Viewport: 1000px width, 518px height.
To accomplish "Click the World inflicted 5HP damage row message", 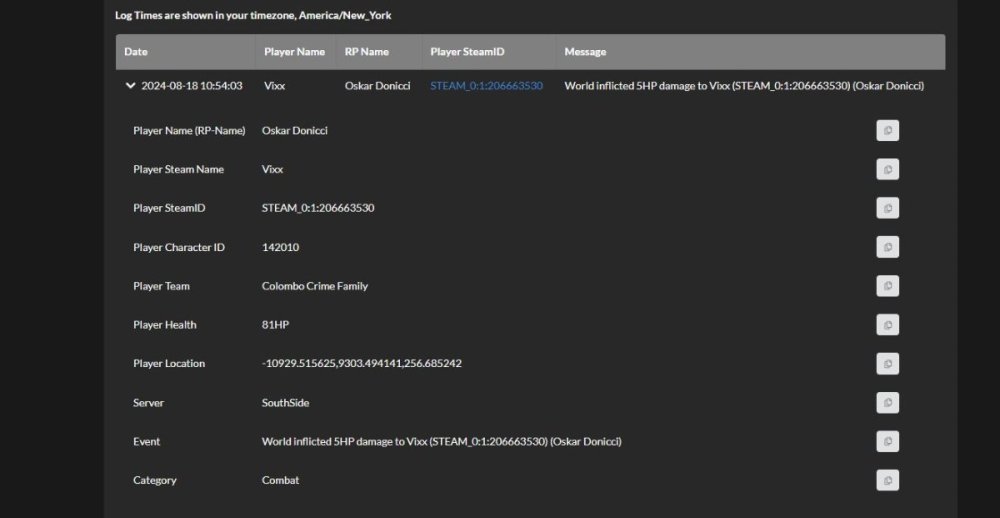I will click(x=743, y=86).
